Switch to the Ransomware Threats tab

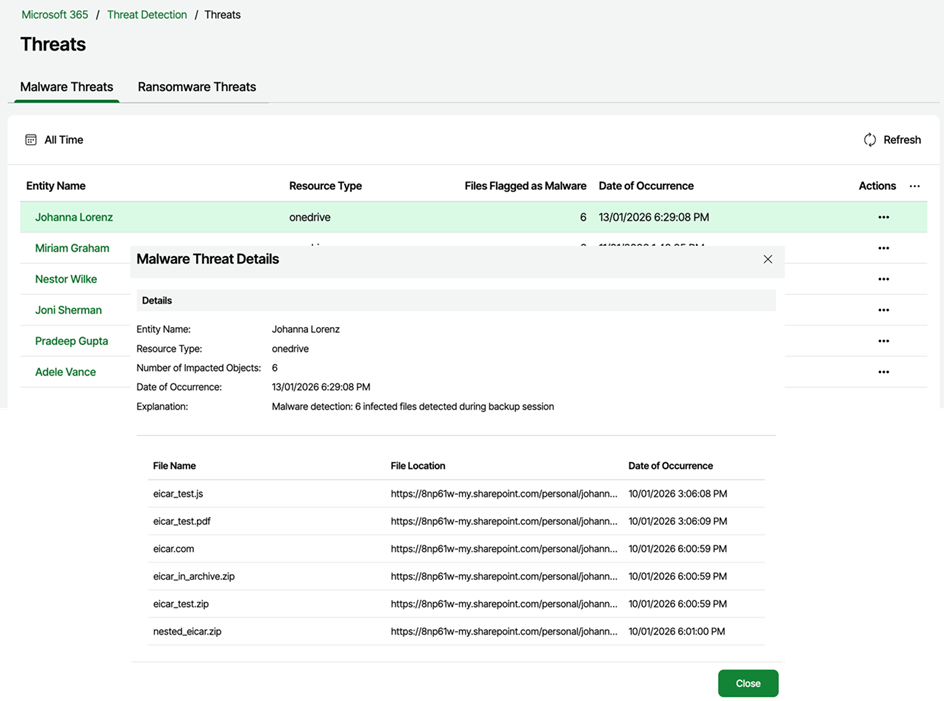[196, 87]
